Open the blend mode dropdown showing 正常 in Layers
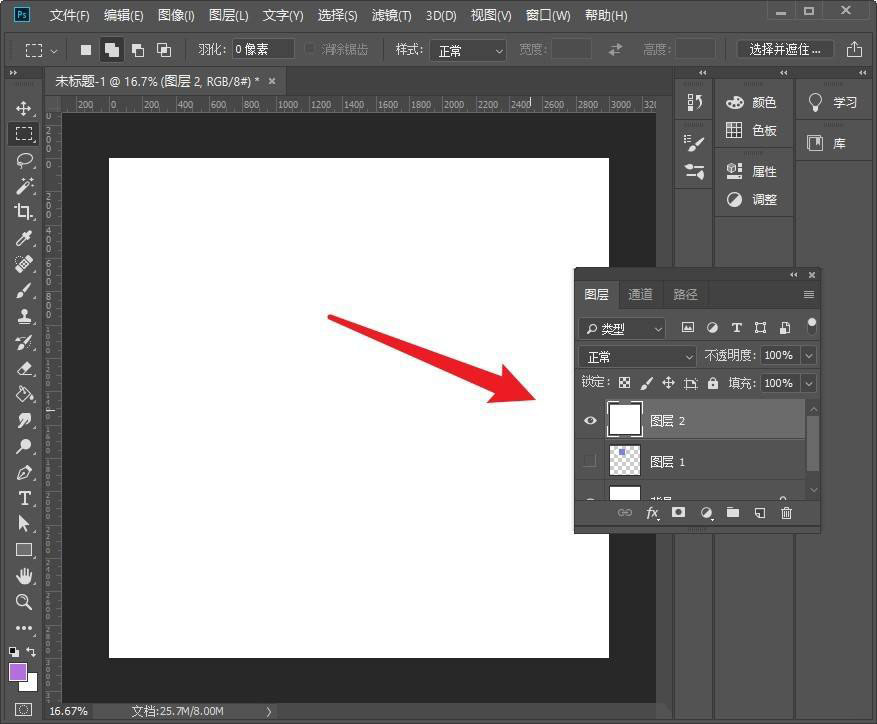Image resolution: width=877 pixels, height=724 pixels. click(x=637, y=356)
